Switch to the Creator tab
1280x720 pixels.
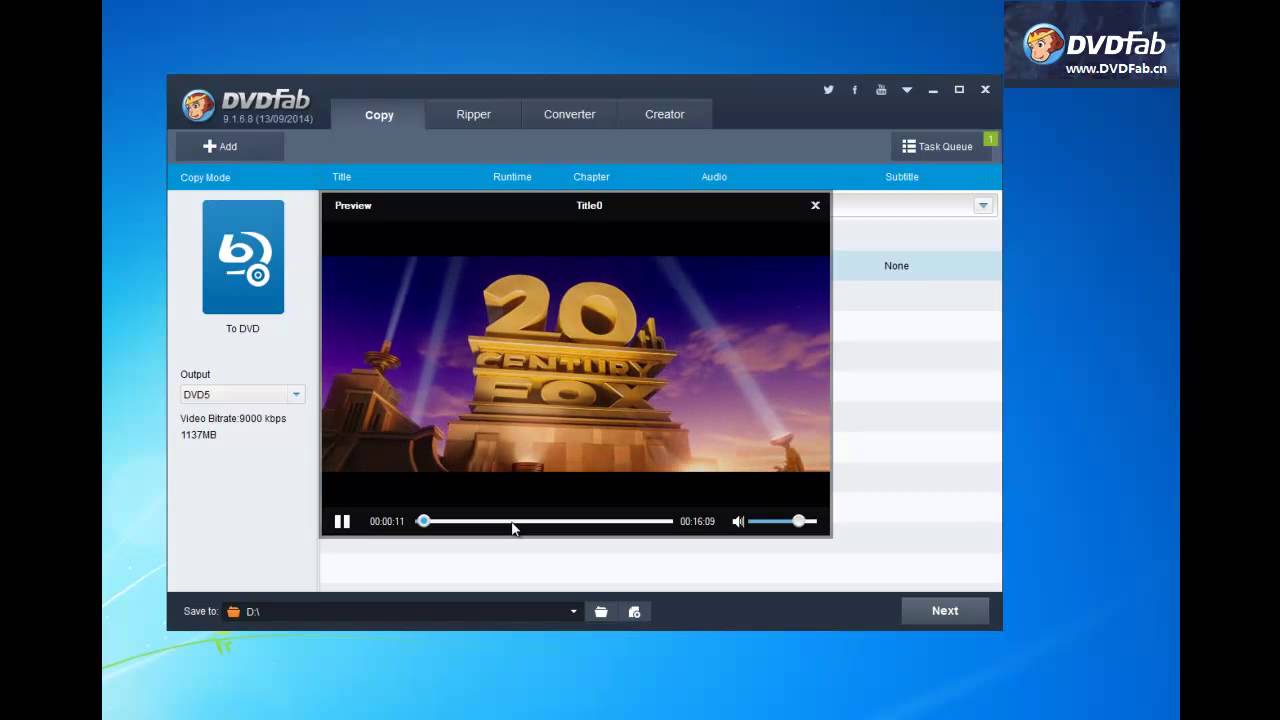(x=664, y=114)
